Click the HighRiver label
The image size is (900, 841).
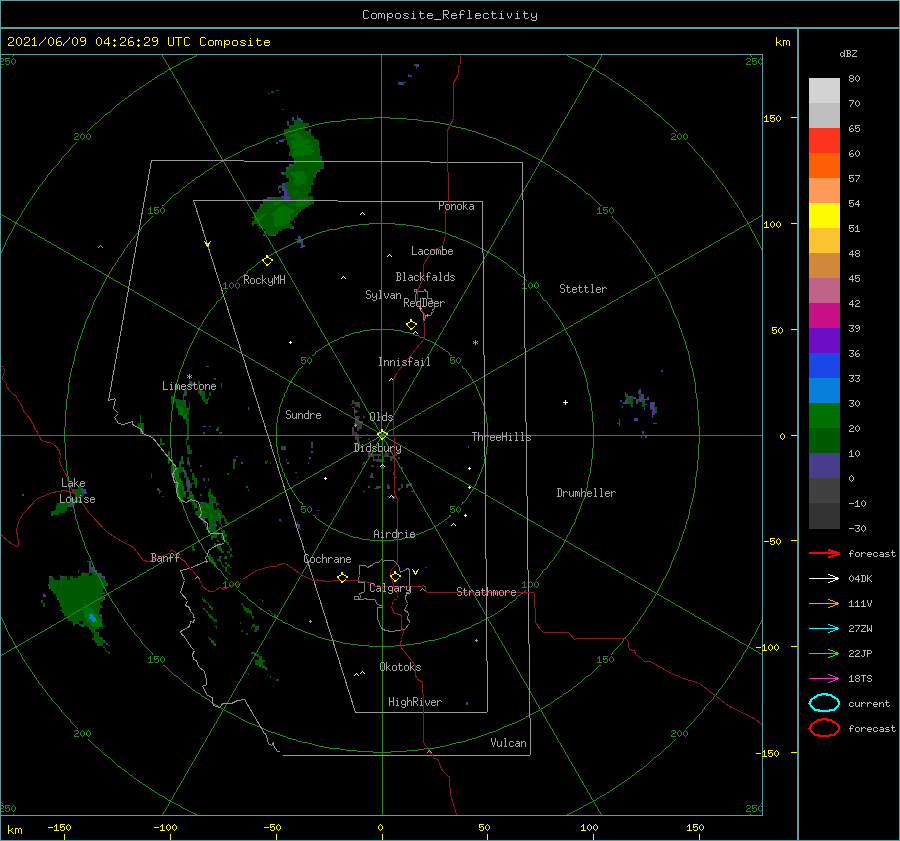[415, 702]
